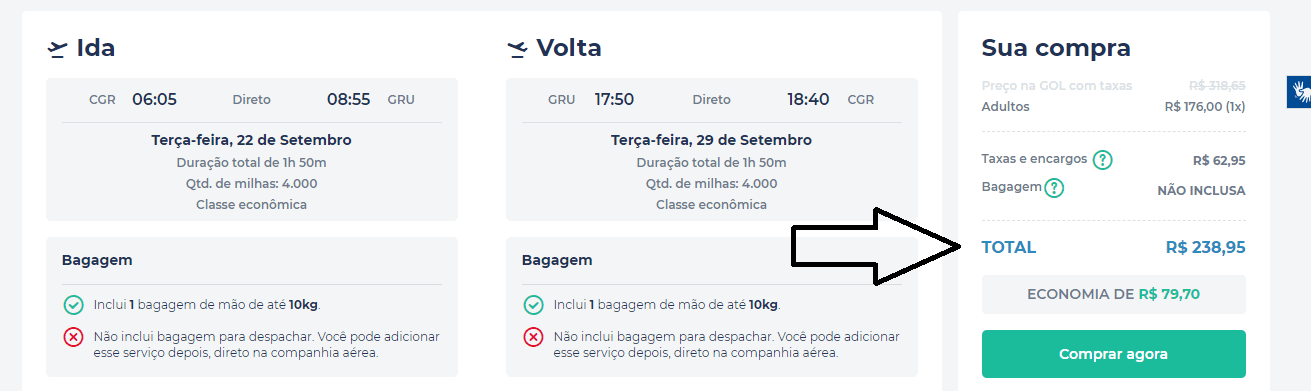This screenshot has height=391, width=1311.
Task: Open the Bagagem help question icon
Action: pos(1054,188)
